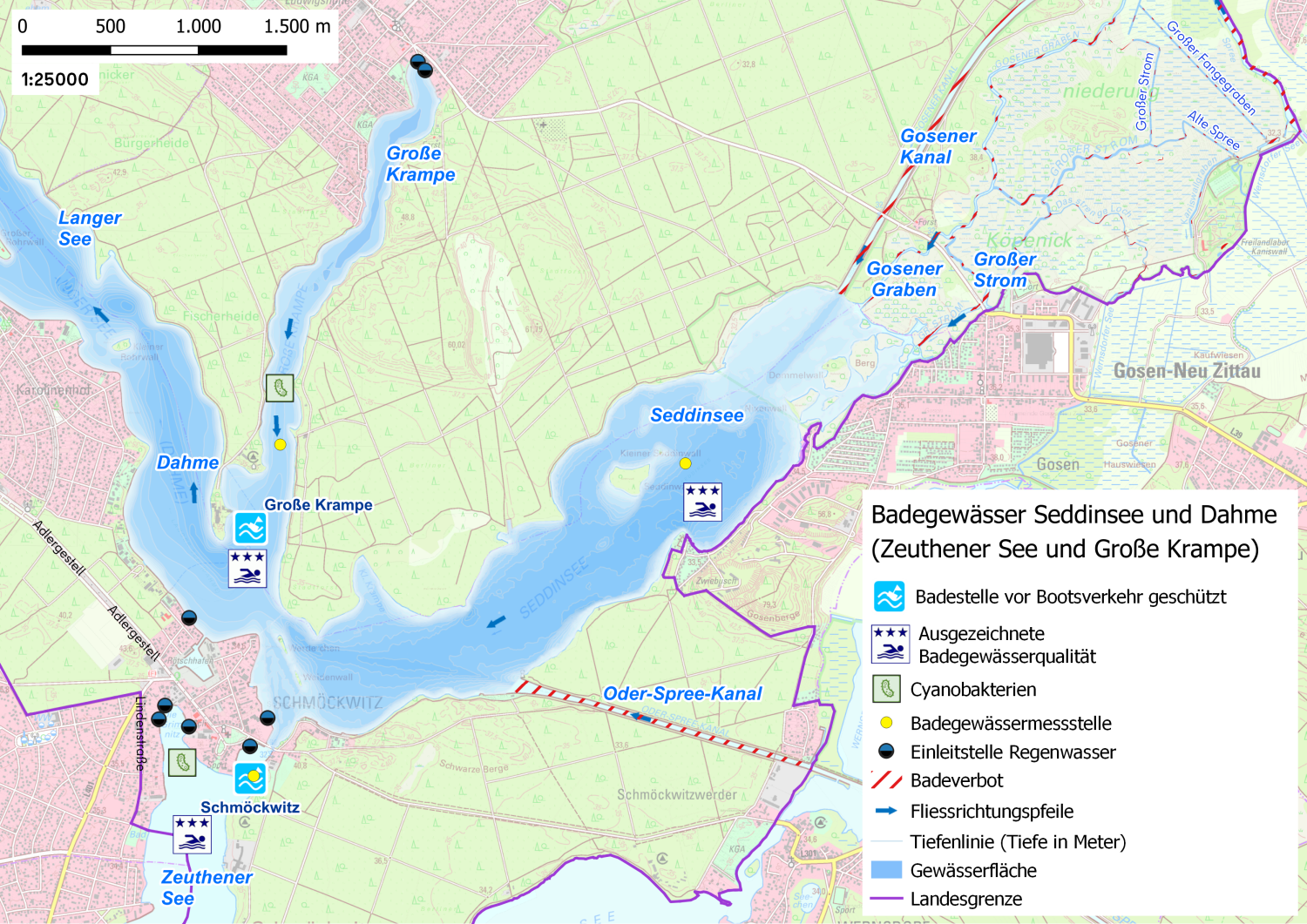Click the Großer Fangegraben label

1211,68
